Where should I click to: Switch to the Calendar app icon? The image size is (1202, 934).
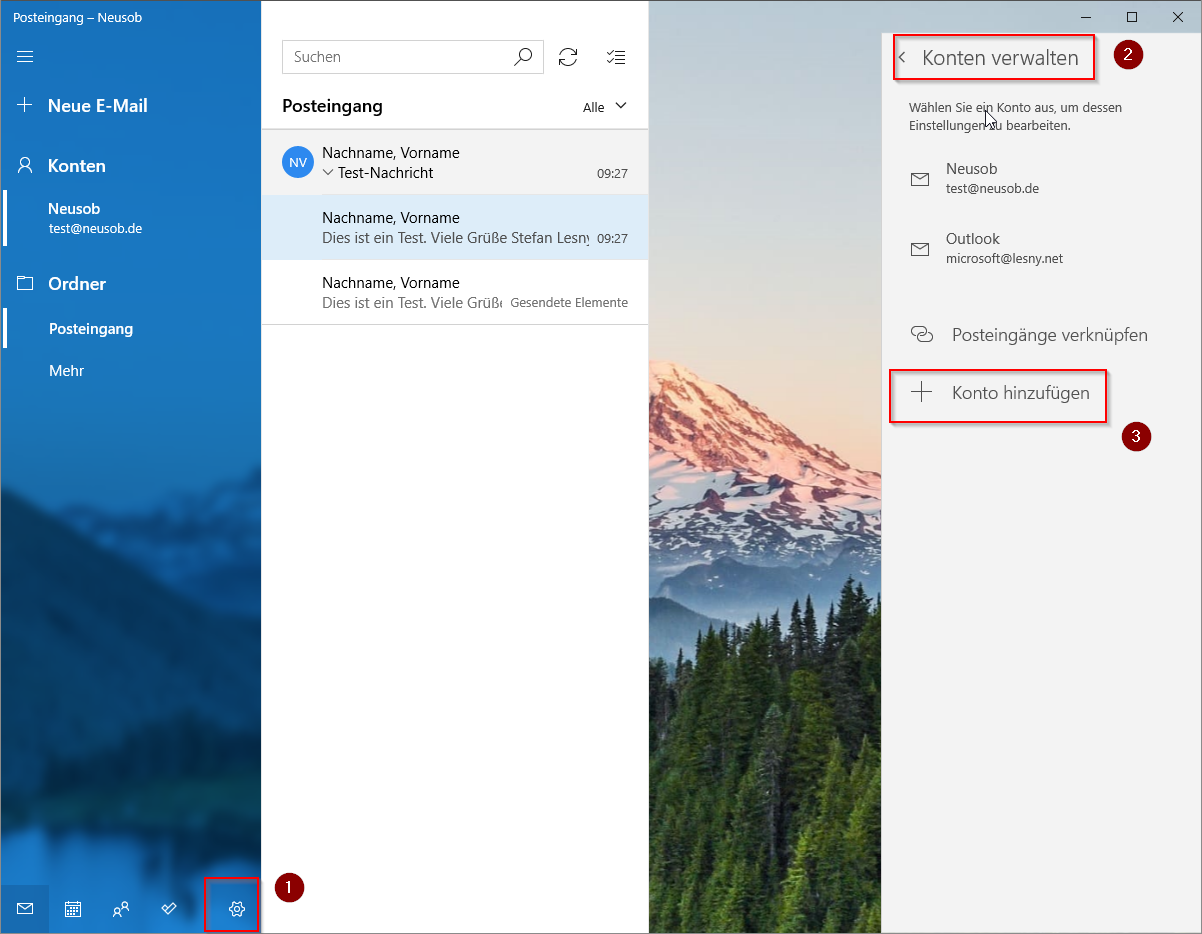(x=73, y=909)
